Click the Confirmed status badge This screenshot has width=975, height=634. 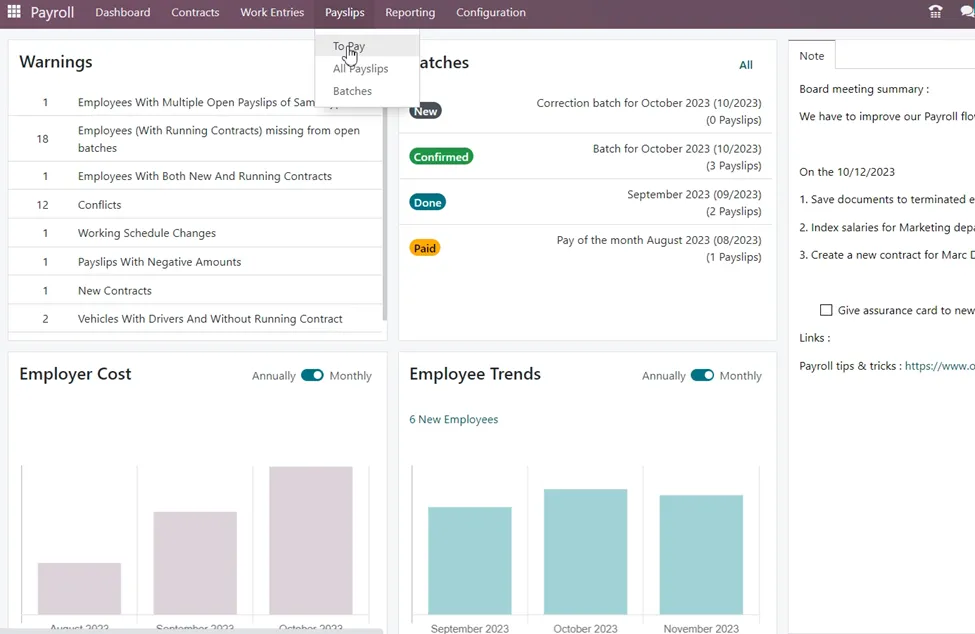point(441,157)
